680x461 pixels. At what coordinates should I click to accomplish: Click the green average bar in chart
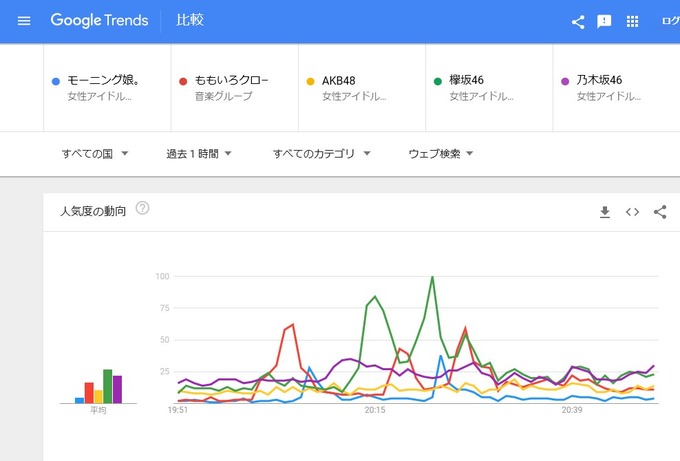click(x=107, y=386)
